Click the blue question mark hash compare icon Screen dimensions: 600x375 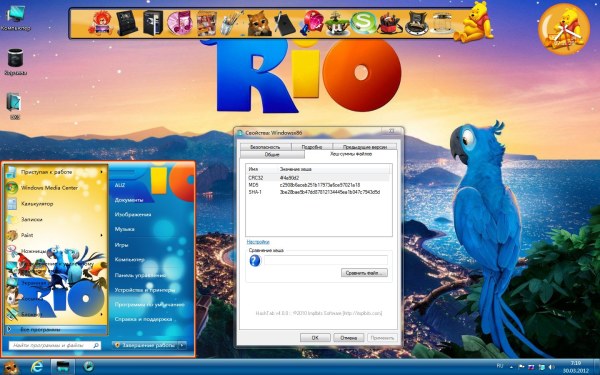255,261
